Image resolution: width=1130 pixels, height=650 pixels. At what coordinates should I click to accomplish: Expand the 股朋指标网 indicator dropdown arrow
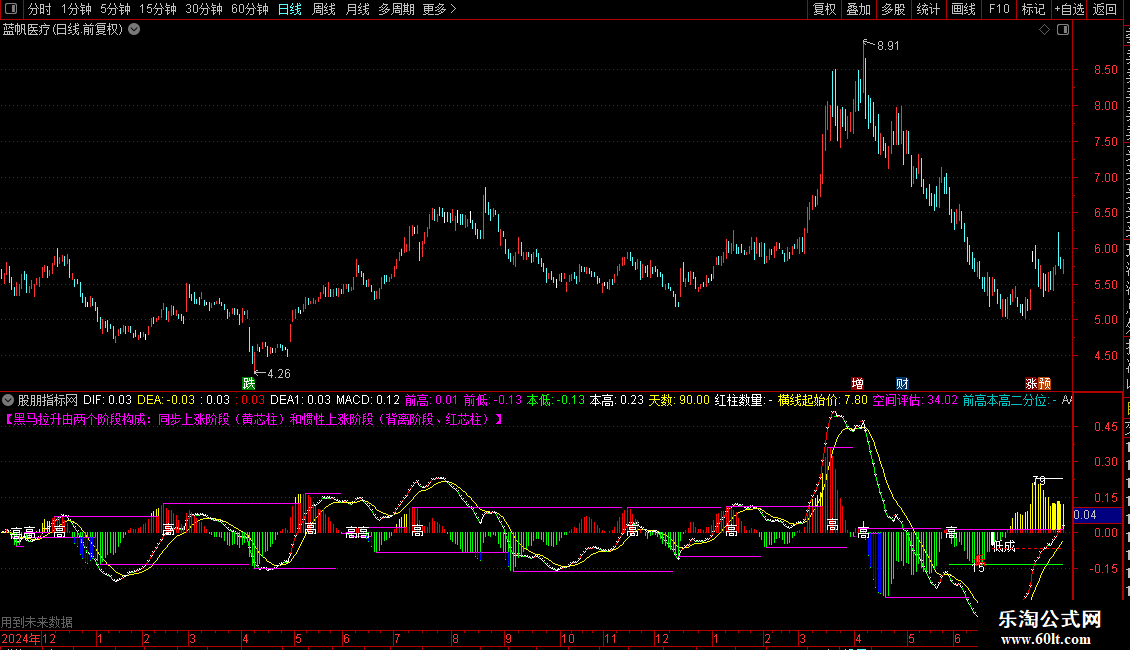pyautogui.click(x=8, y=400)
